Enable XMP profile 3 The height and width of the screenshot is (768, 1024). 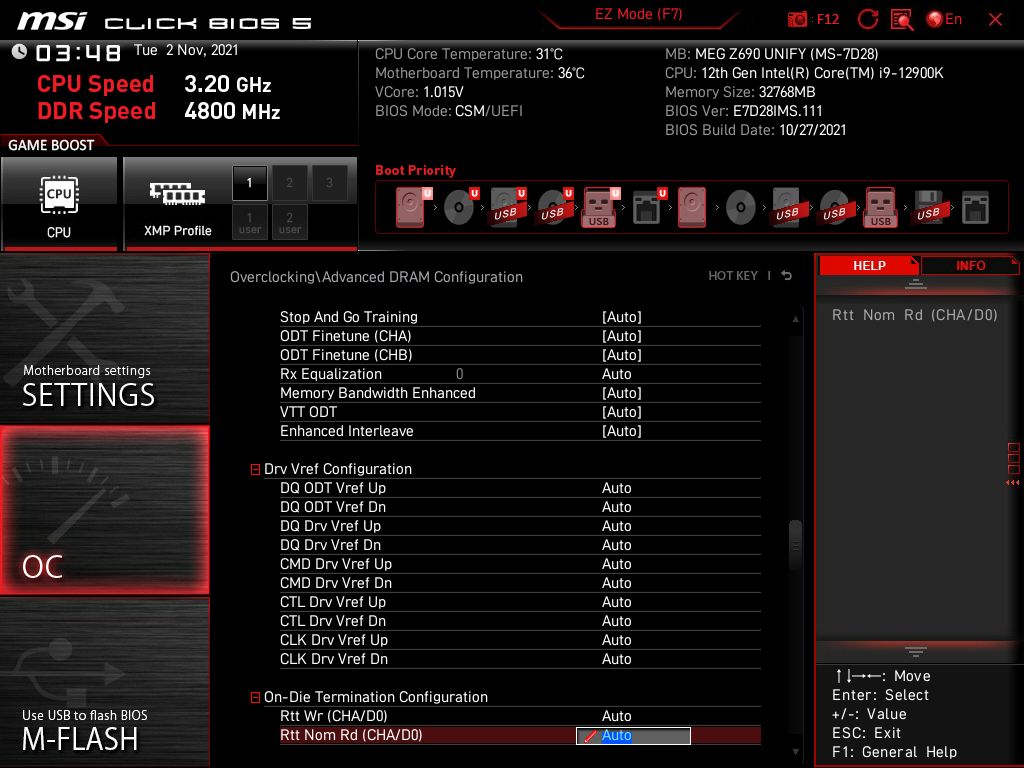tap(329, 183)
